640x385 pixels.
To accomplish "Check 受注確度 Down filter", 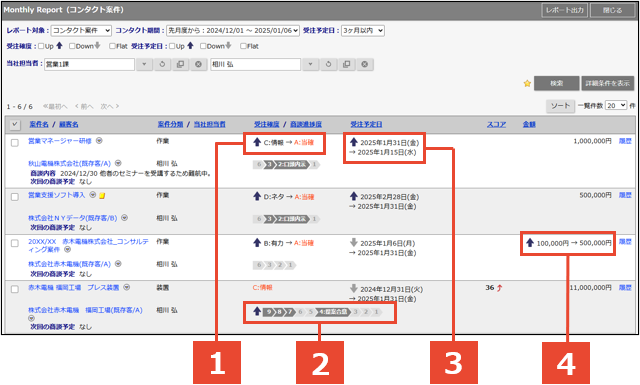I will pos(72,46).
